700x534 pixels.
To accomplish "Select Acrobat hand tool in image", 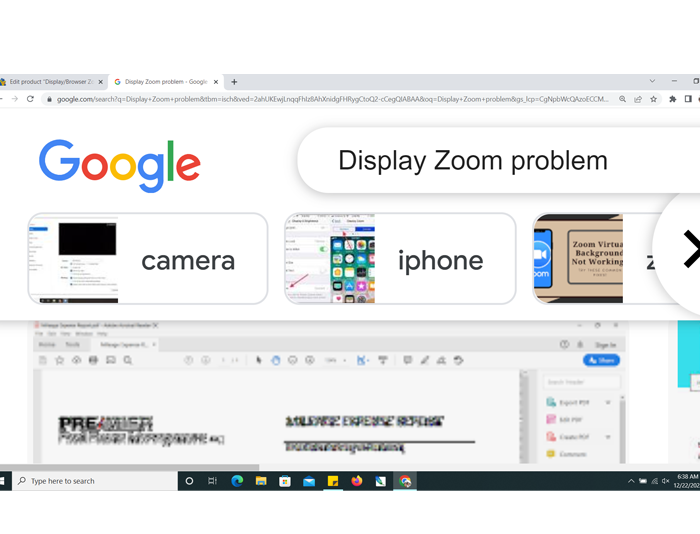I will [275, 360].
